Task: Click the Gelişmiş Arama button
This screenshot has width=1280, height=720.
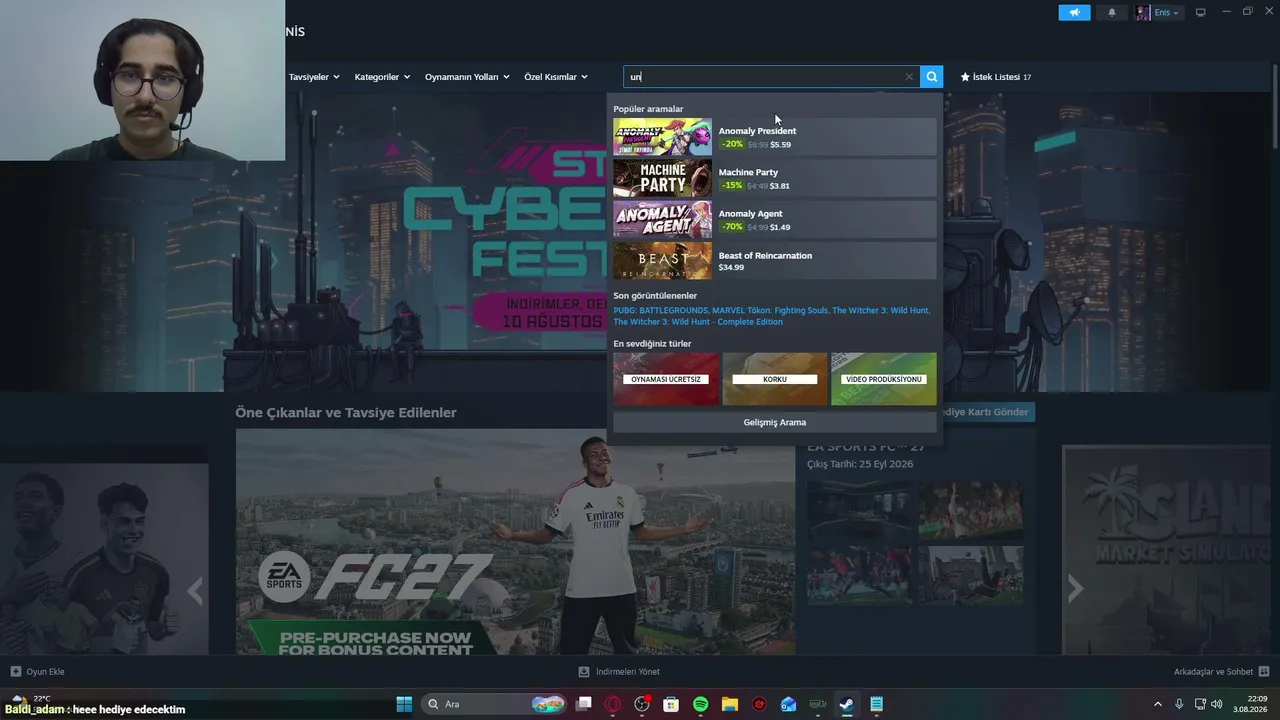Action: coord(775,422)
